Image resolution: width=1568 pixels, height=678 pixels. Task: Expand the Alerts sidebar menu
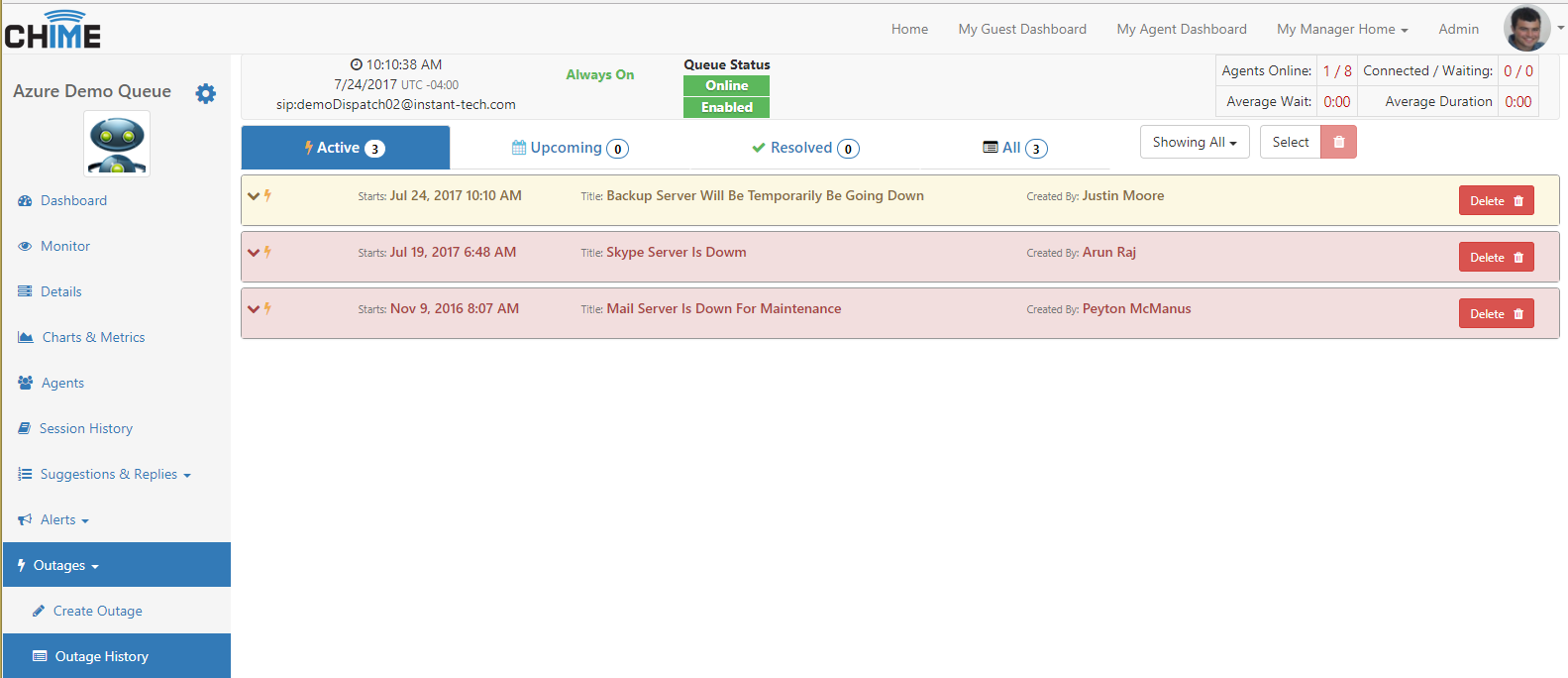click(53, 519)
